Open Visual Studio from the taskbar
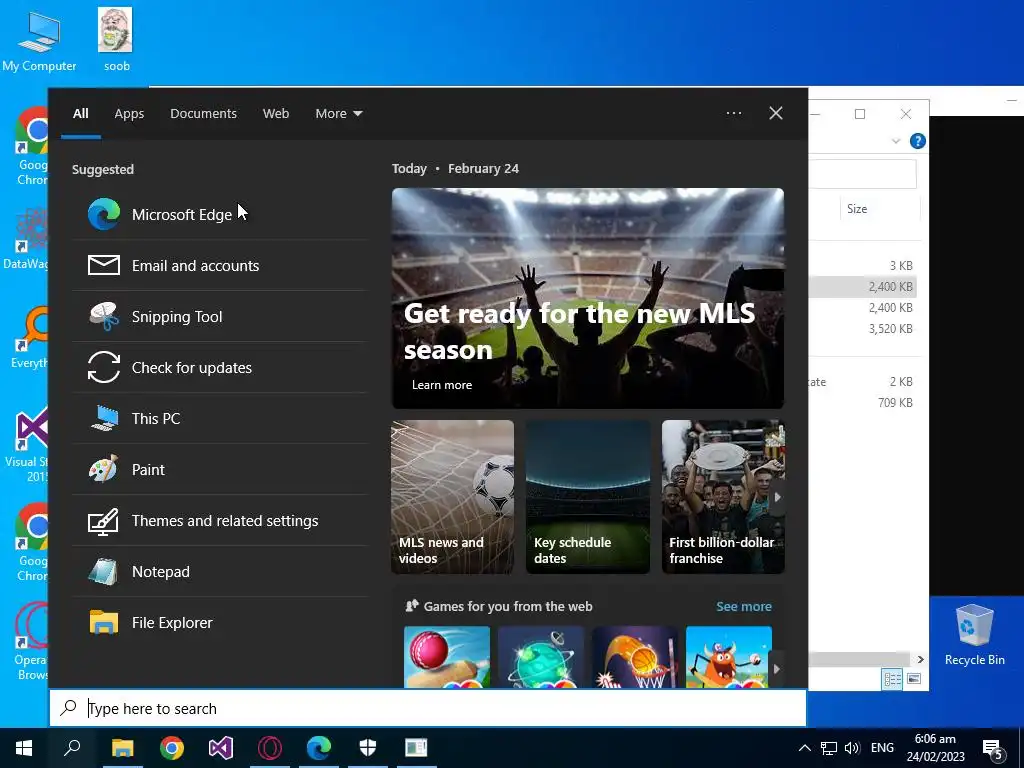 [221, 748]
